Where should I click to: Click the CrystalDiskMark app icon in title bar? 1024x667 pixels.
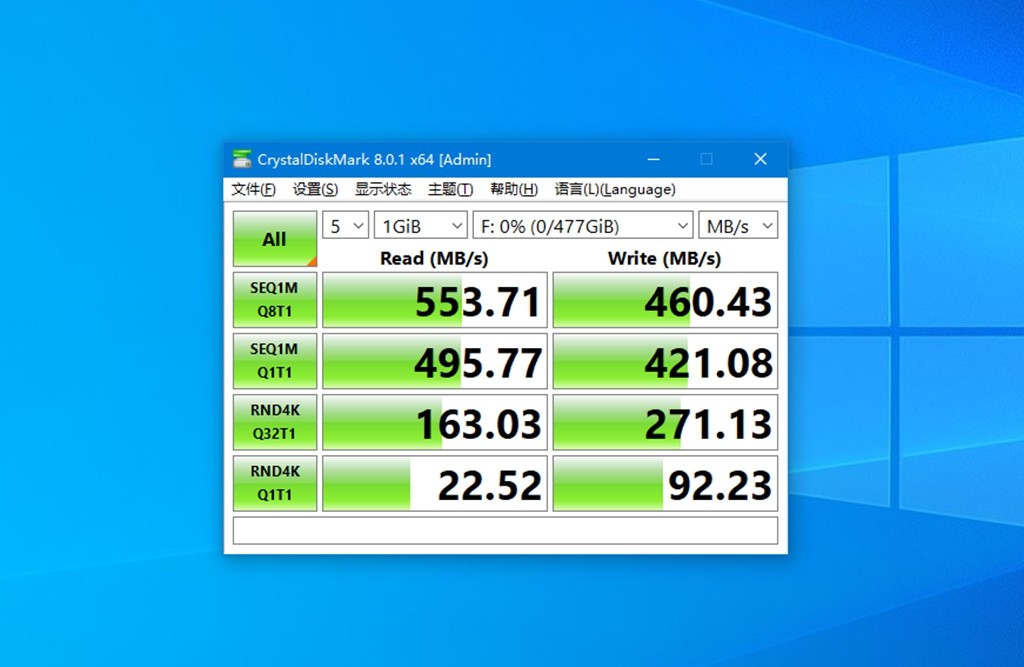[x=242, y=159]
